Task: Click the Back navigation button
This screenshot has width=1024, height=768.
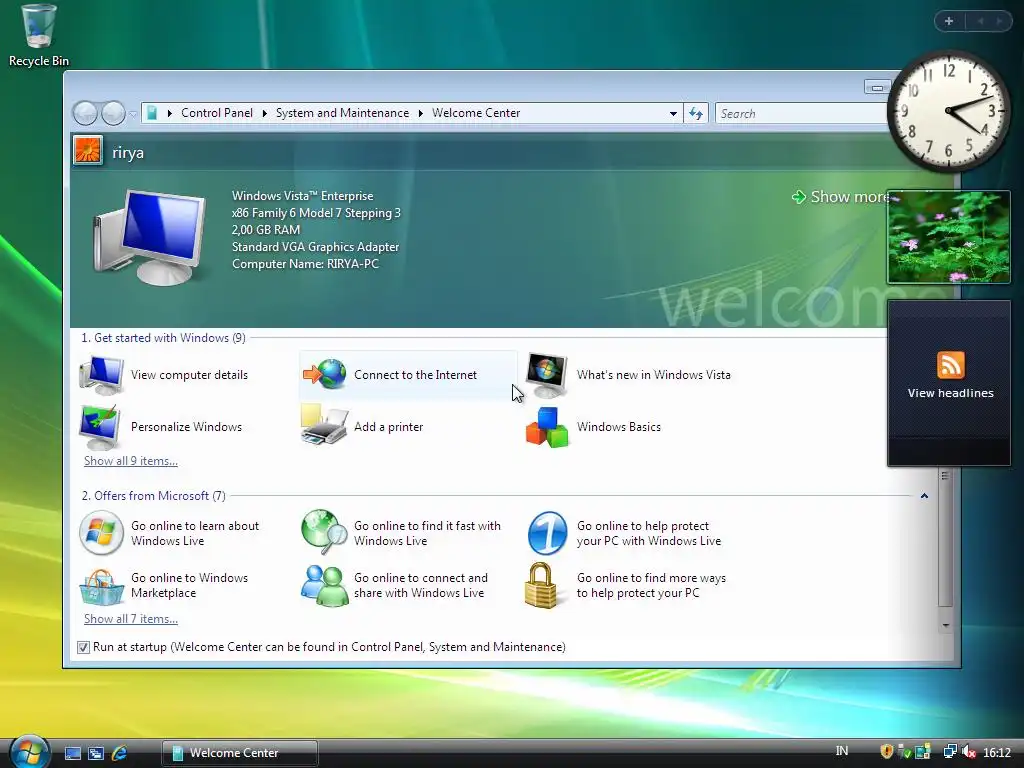Action: tap(85, 114)
